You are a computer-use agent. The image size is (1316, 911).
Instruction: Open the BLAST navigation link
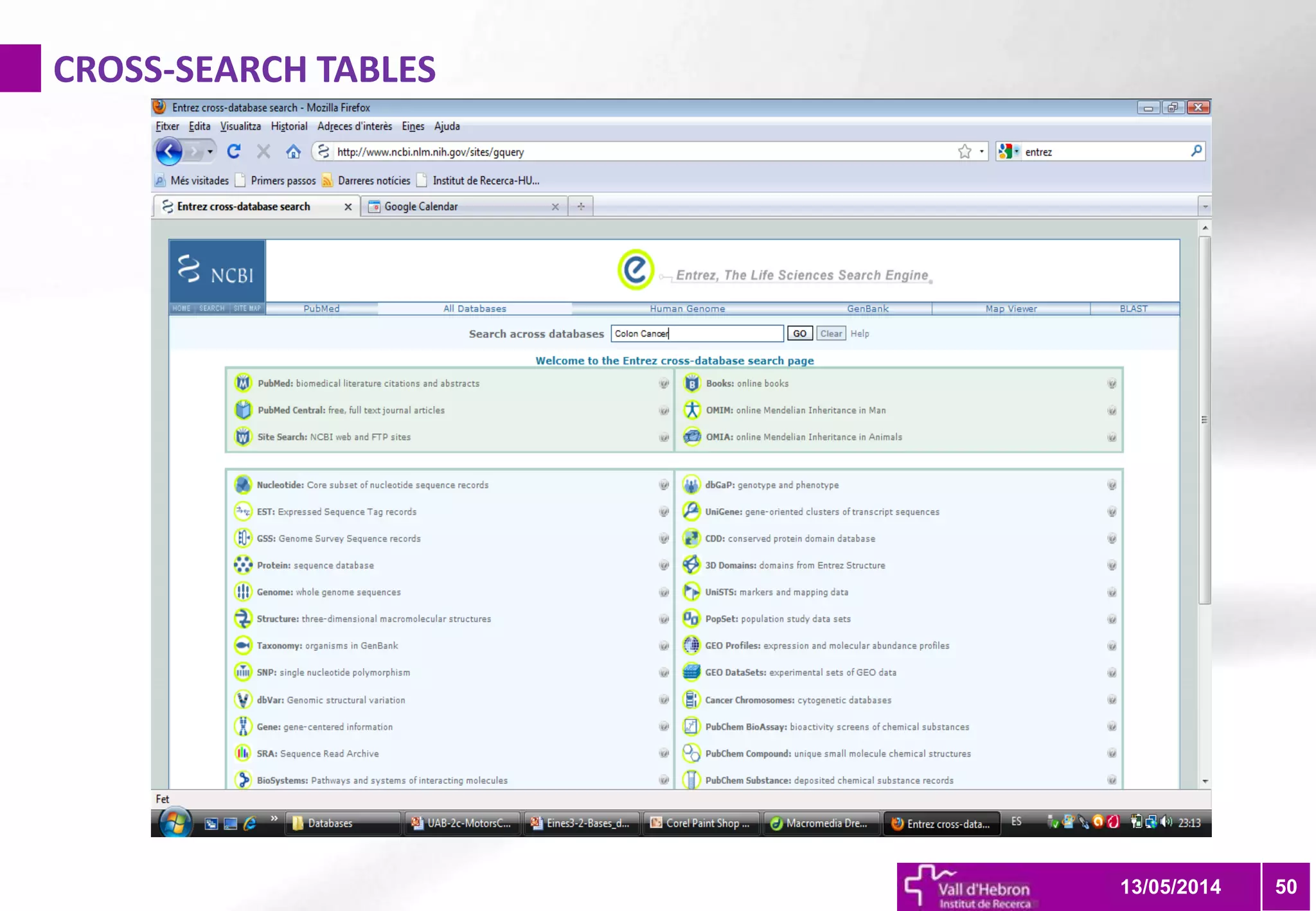pyautogui.click(x=1134, y=309)
